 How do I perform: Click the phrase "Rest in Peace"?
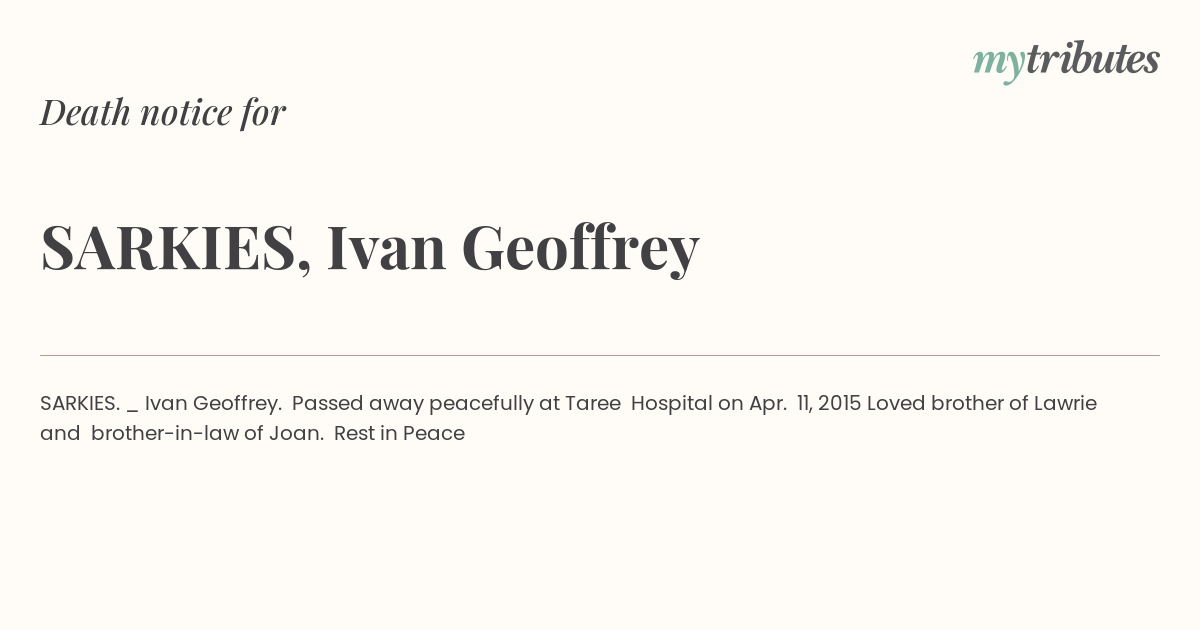[399, 434]
